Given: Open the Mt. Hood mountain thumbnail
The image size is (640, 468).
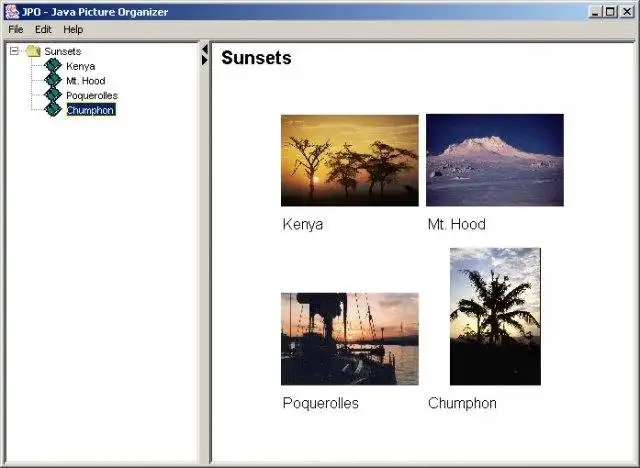Looking at the screenshot, I should click(495, 160).
